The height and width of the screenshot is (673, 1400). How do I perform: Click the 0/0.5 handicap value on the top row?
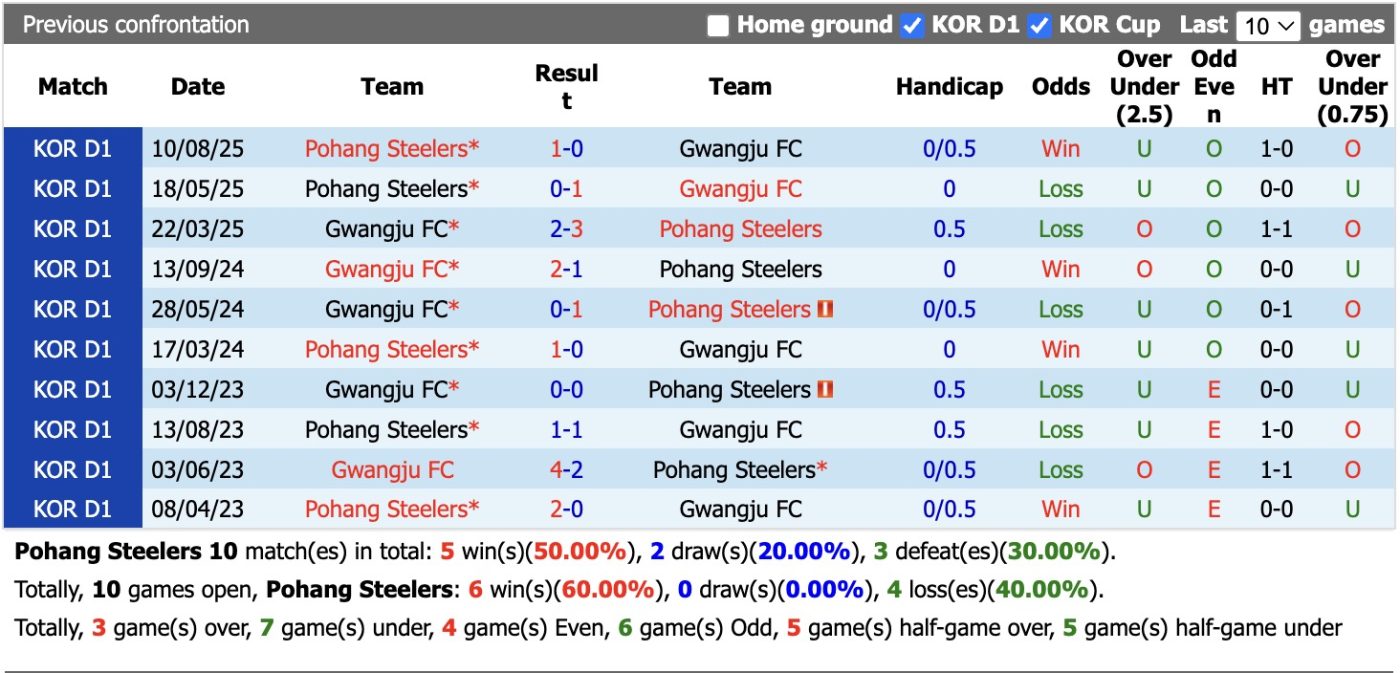pos(949,149)
